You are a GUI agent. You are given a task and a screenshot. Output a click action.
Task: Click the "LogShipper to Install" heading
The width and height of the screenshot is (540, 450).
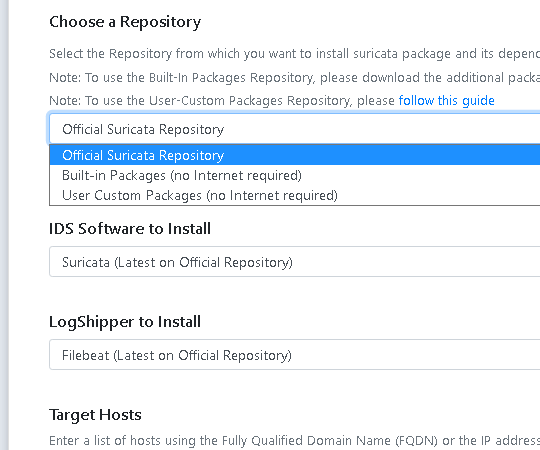tap(125, 322)
